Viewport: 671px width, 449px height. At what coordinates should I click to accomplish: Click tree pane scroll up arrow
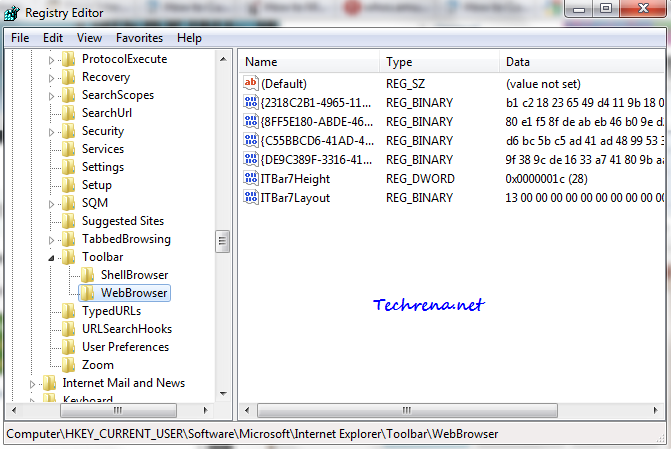223,59
